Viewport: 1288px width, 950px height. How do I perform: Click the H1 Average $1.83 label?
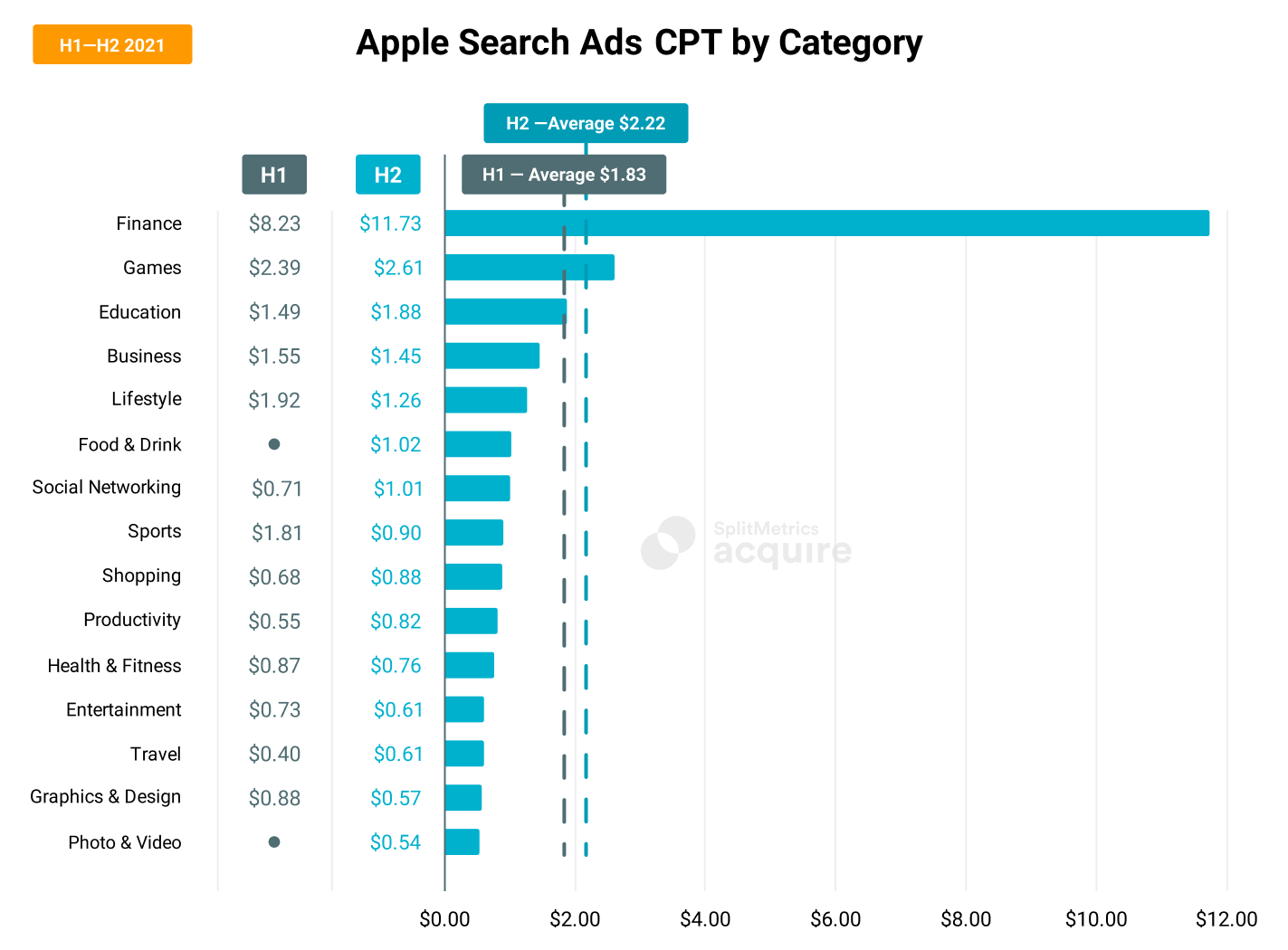click(x=564, y=175)
